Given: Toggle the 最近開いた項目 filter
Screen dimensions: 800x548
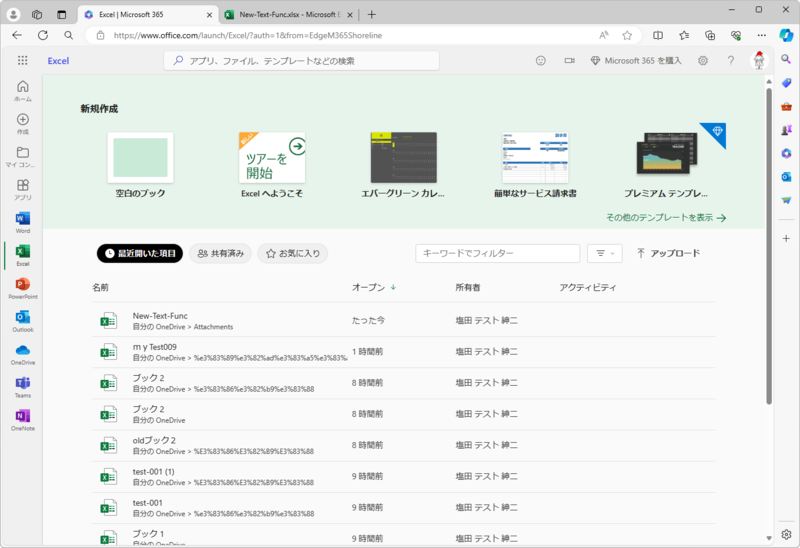Looking at the screenshot, I should tap(140, 254).
